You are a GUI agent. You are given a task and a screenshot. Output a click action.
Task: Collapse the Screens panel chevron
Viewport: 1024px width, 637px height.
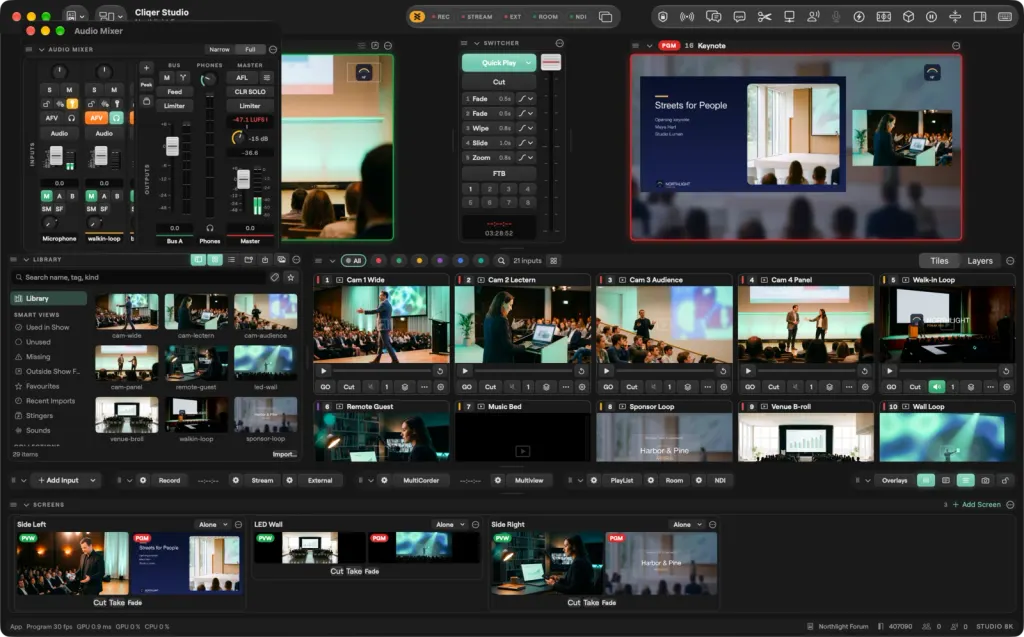click(x=26, y=505)
